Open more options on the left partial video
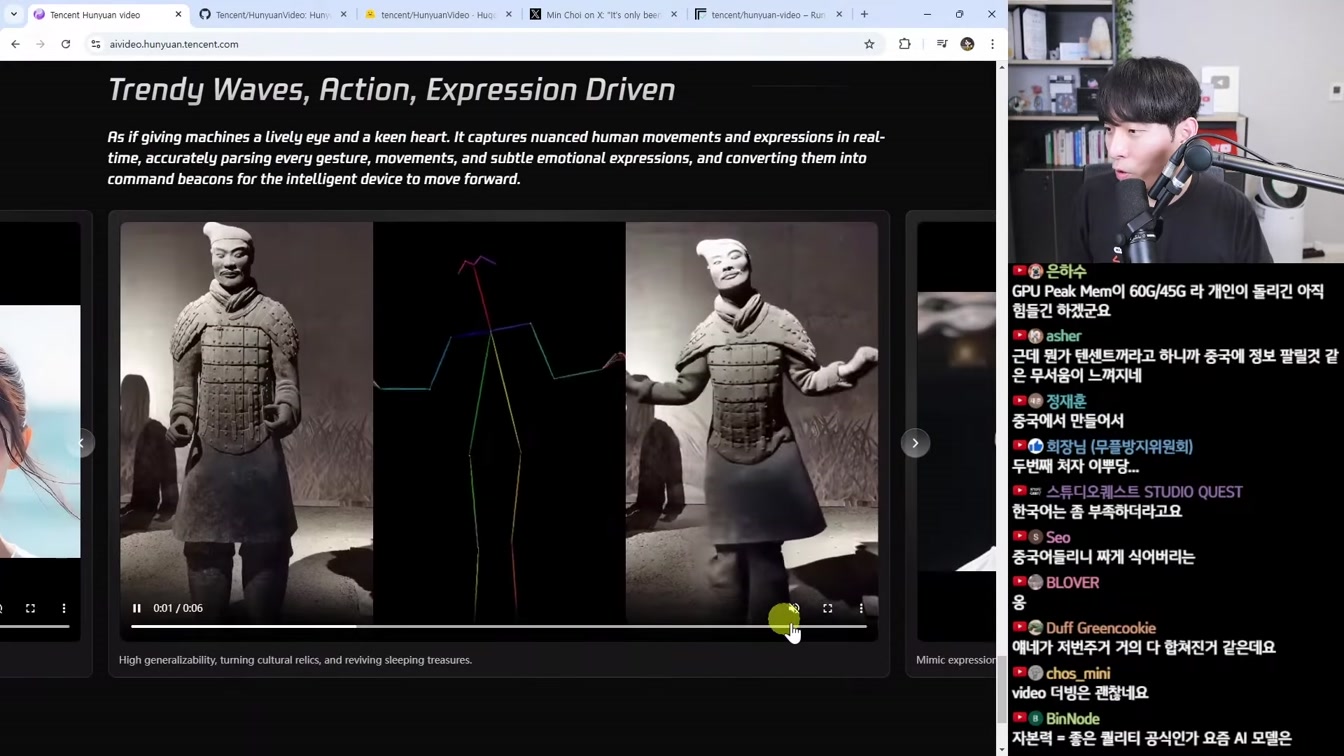Screen dimensions: 1344x756 tap(64, 608)
